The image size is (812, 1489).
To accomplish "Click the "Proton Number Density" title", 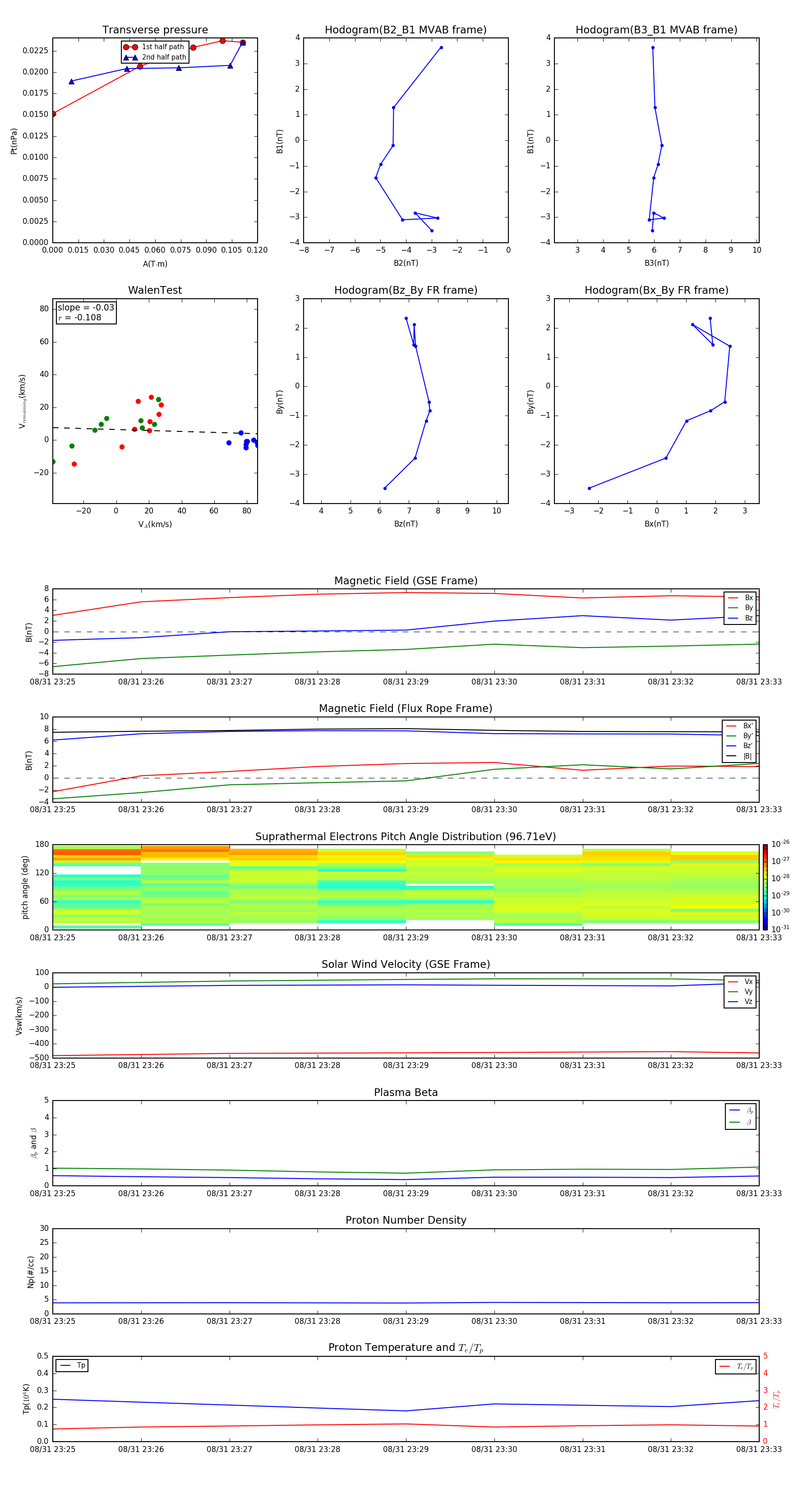I will [406, 1220].
